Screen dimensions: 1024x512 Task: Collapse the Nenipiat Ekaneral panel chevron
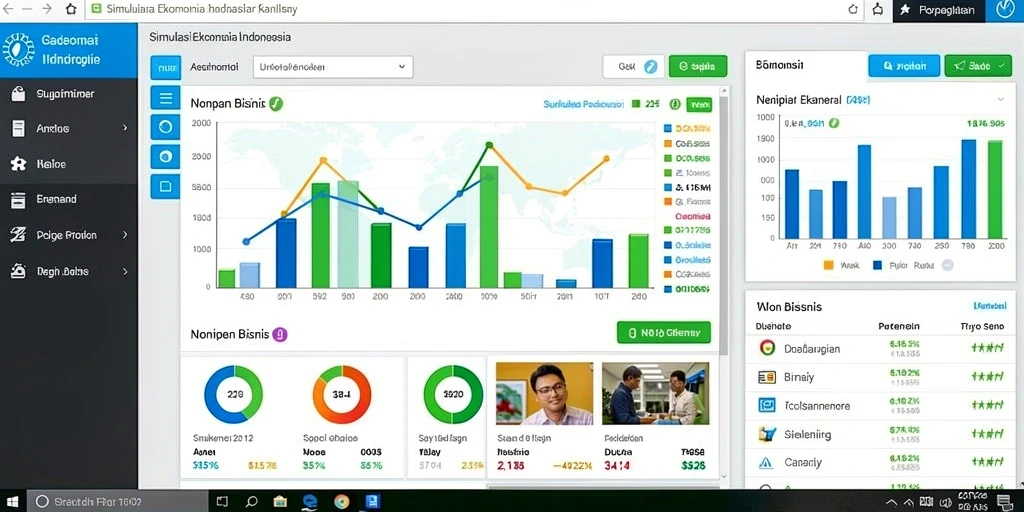click(x=1000, y=100)
